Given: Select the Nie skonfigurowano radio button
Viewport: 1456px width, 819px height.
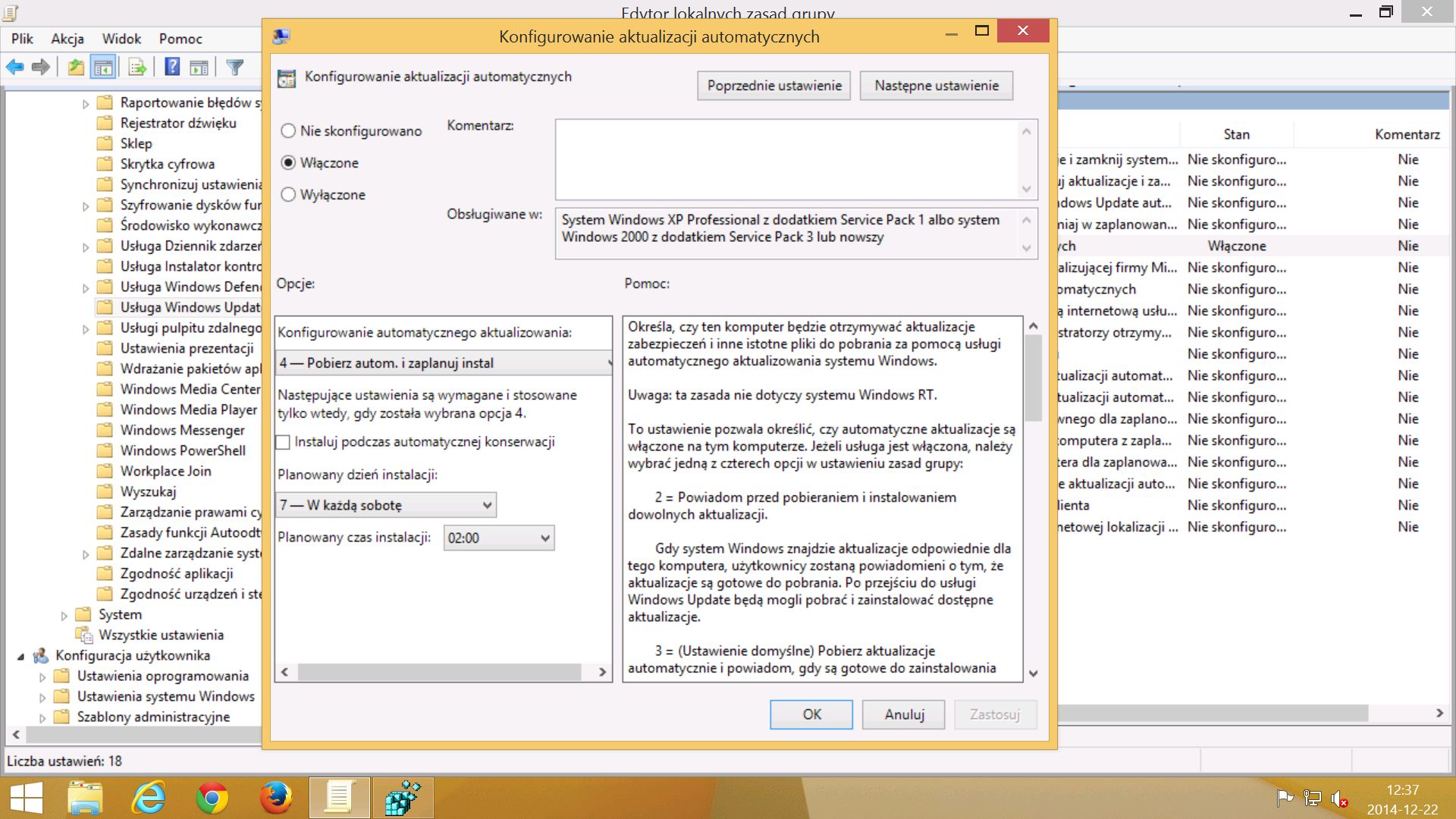Looking at the screenshot, I should tap(288, 131).
